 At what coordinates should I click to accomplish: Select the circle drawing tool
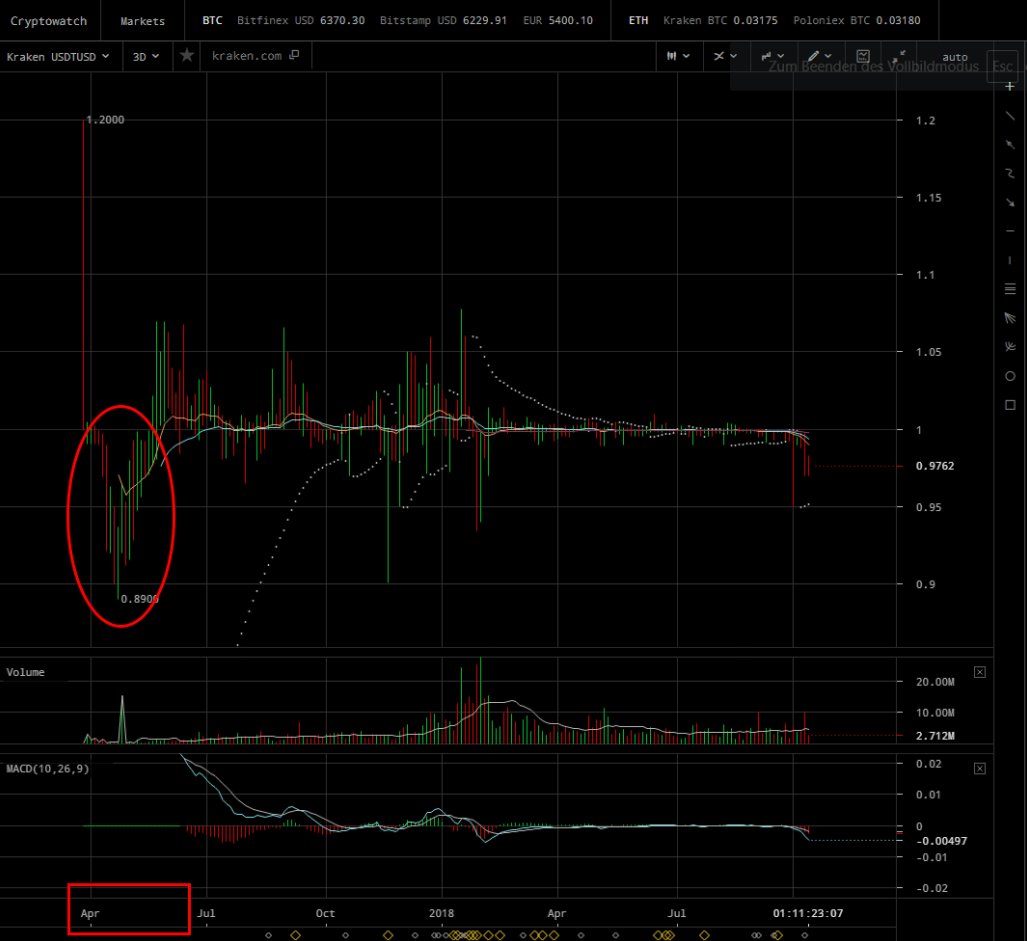(x=1010, y=376)
